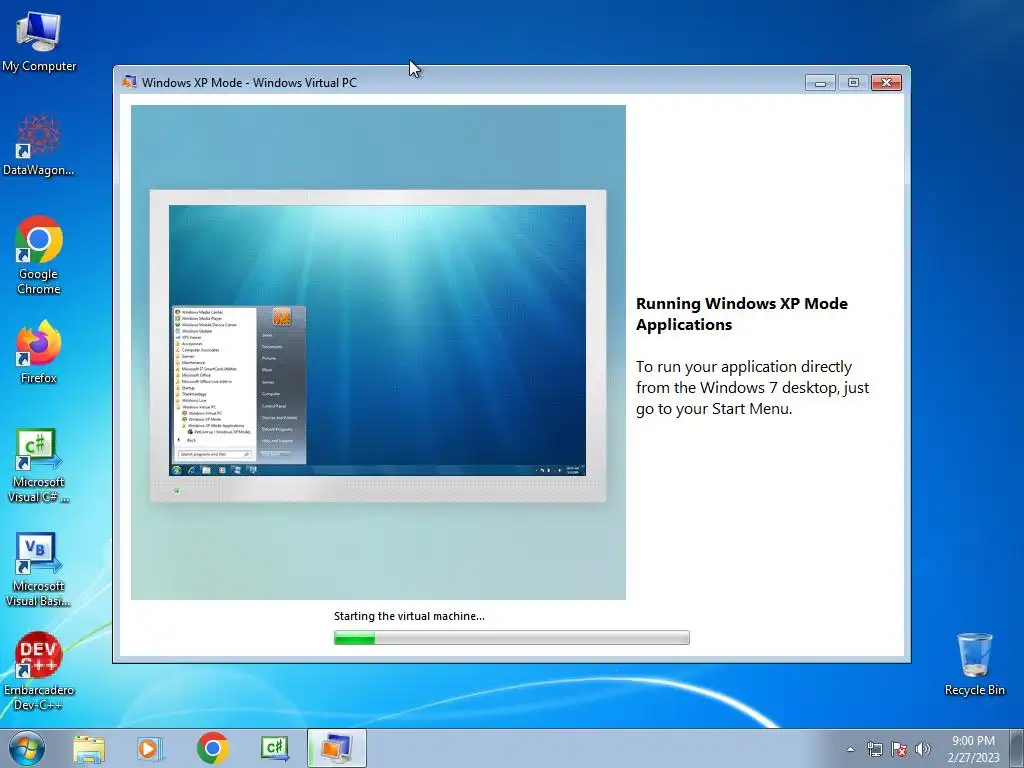Click the volume speaker tray icon

tap(923, 749)
